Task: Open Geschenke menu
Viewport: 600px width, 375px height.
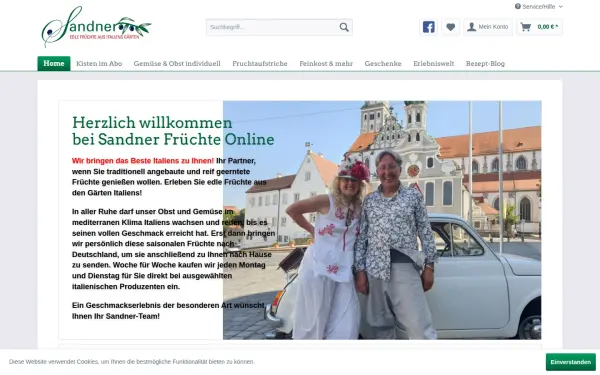Action: click(383, 64)
